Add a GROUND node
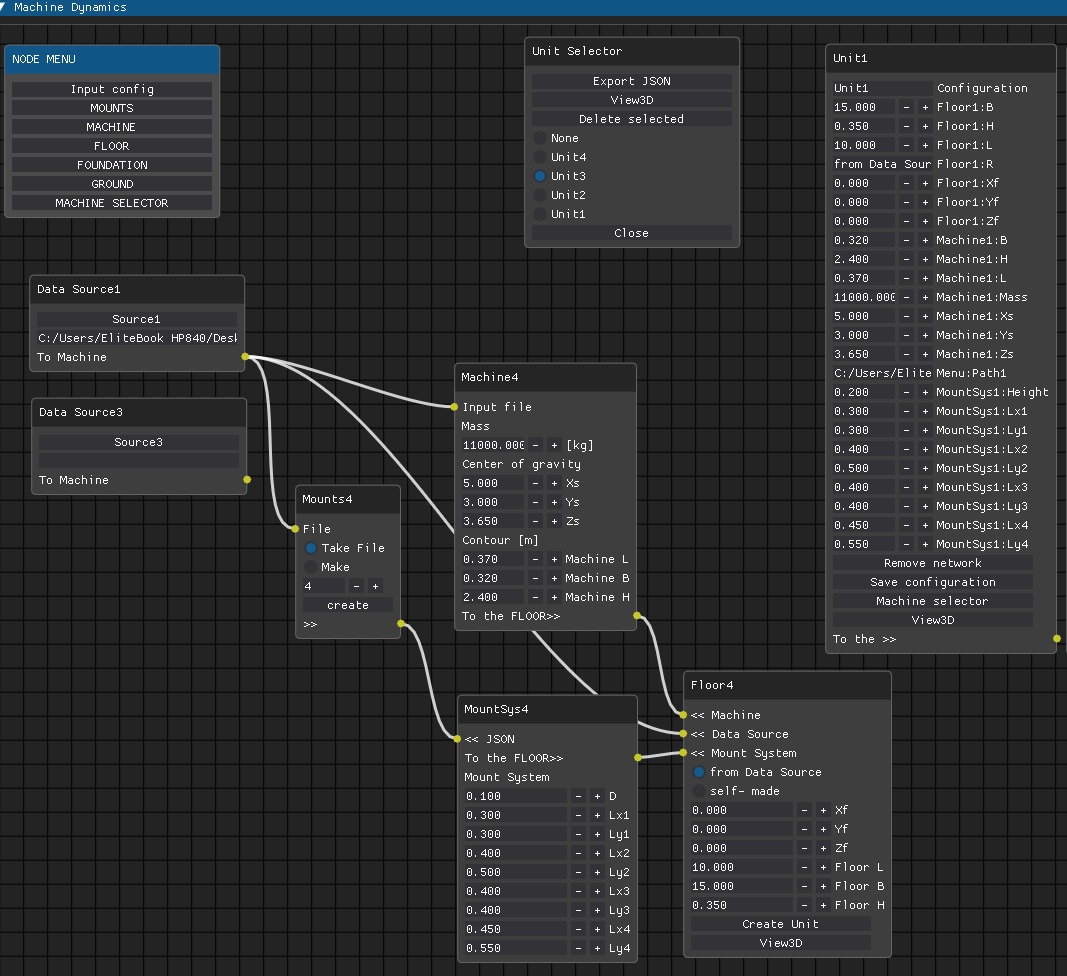This screenshot has height=976, width=1067. pos(112,184)
